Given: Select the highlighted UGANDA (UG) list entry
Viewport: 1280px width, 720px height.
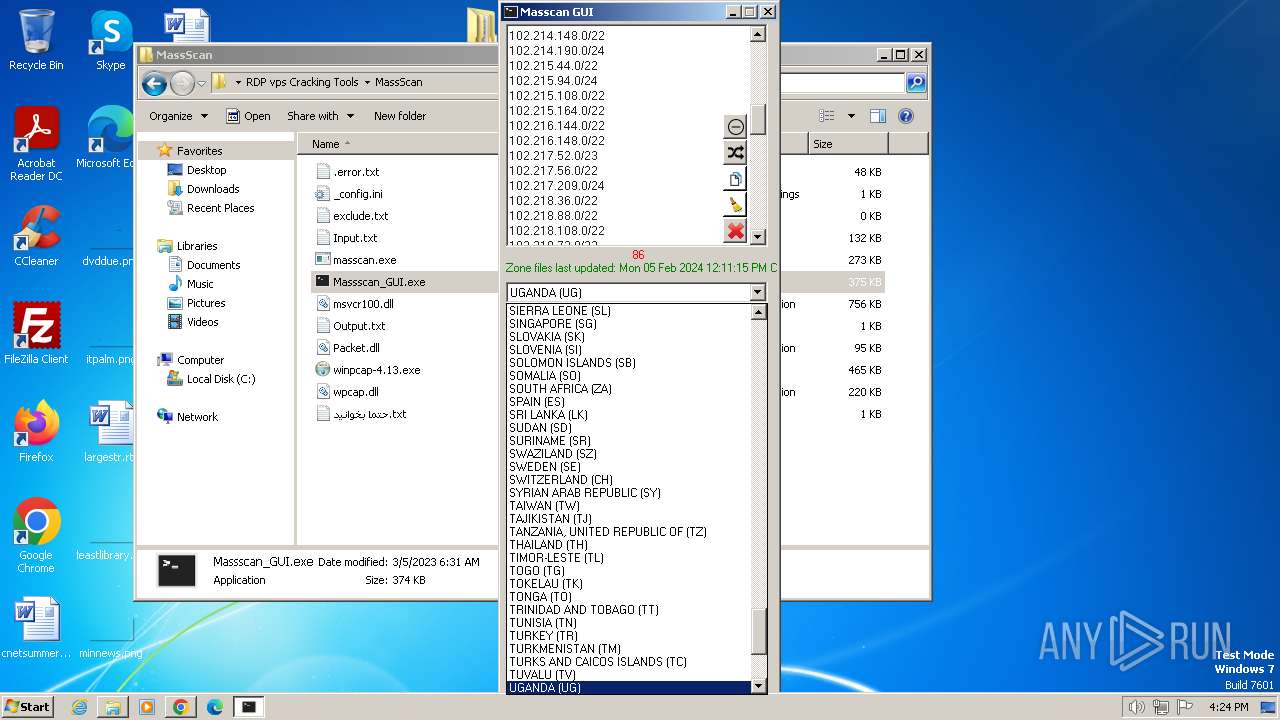Looking at the screenshot, I should (x=629, y=688).
